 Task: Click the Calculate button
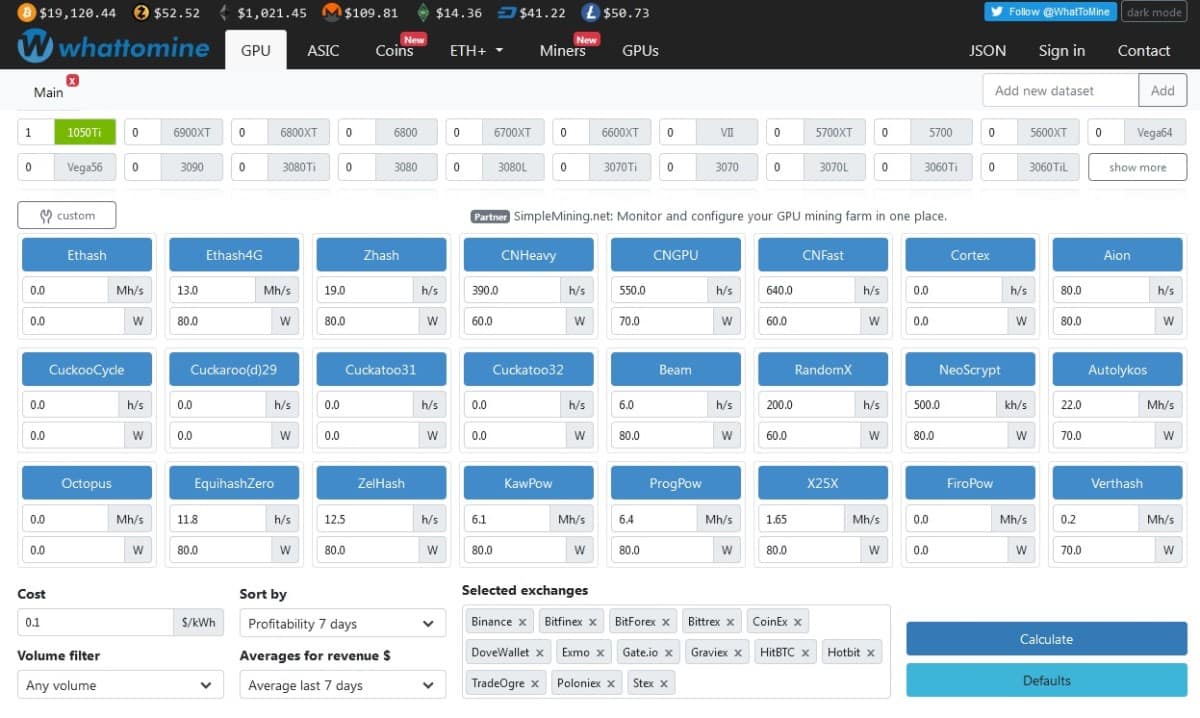(1046, 639)
